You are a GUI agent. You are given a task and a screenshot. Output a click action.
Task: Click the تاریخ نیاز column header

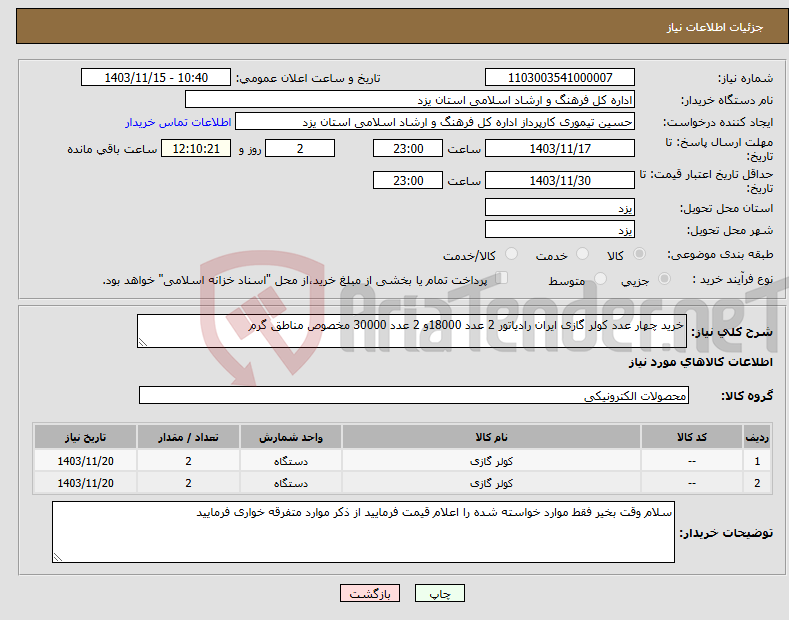86,437
